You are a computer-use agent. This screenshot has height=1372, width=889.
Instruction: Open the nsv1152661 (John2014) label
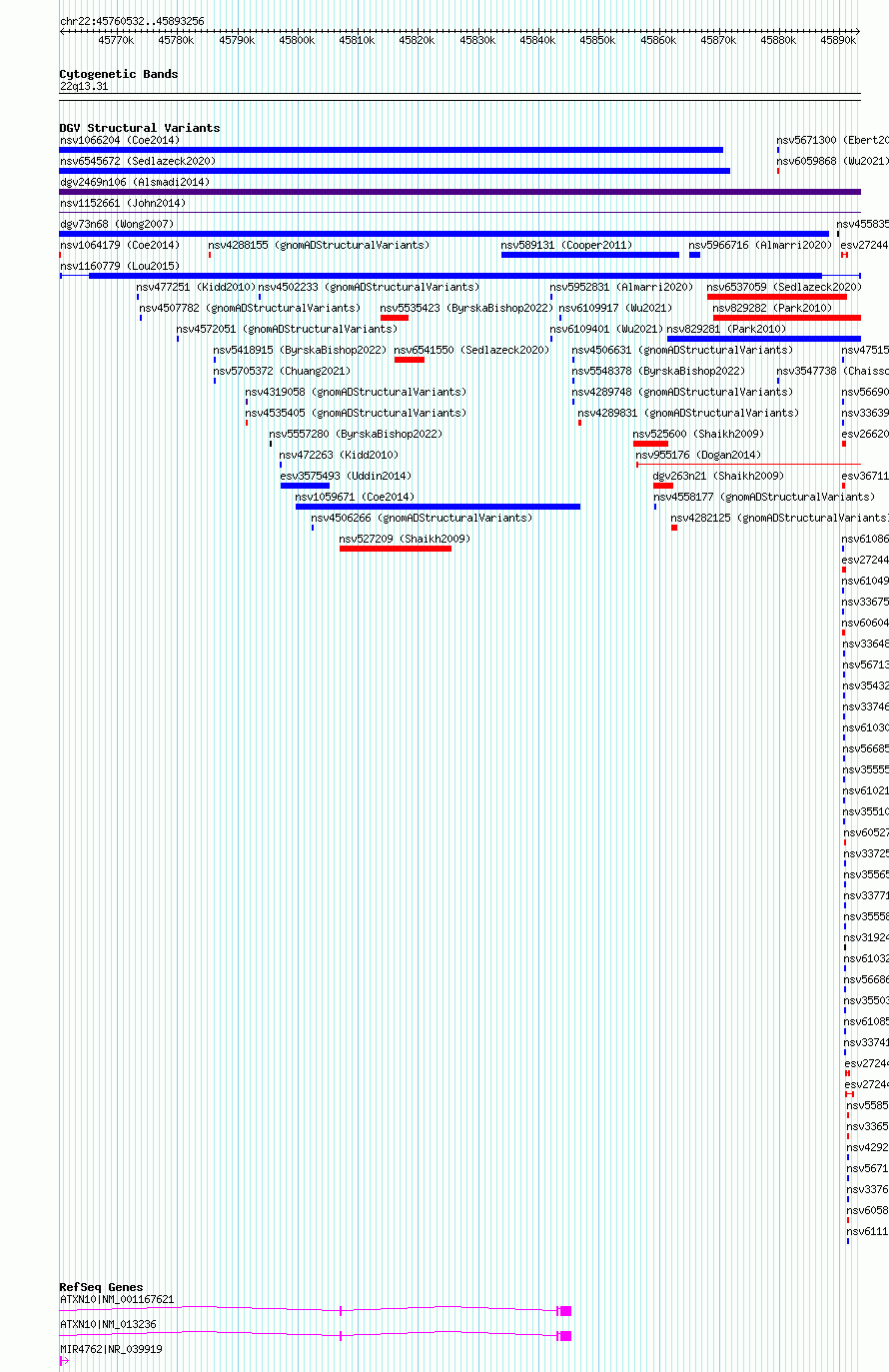pos(123,203)
